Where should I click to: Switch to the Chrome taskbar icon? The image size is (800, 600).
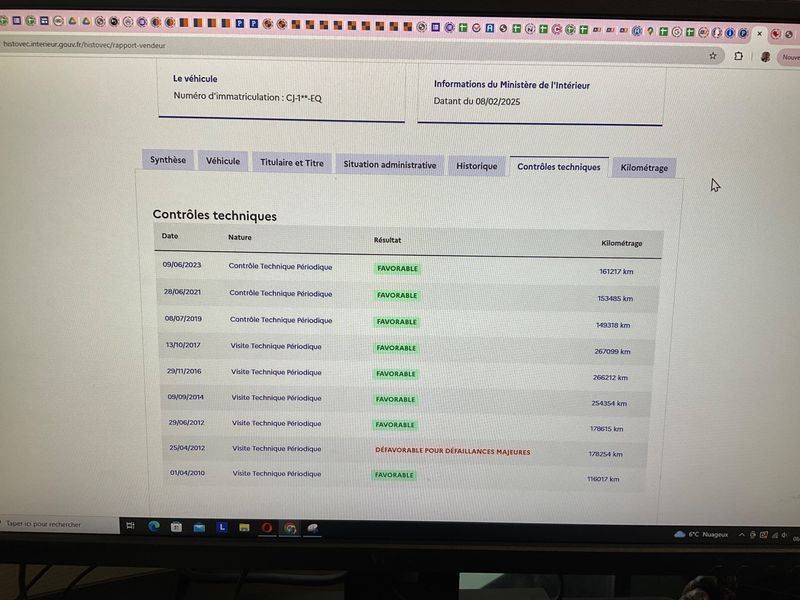click(290, 528)
